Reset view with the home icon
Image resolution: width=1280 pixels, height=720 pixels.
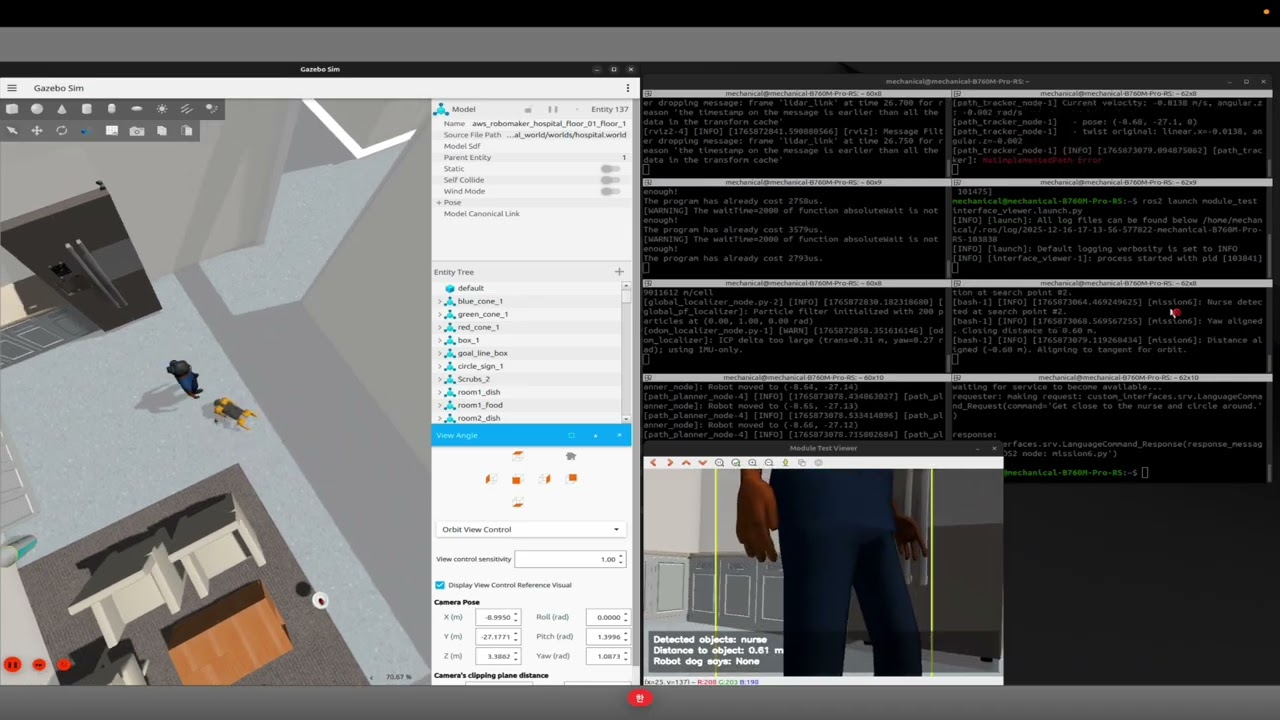[x=571, y=456]
